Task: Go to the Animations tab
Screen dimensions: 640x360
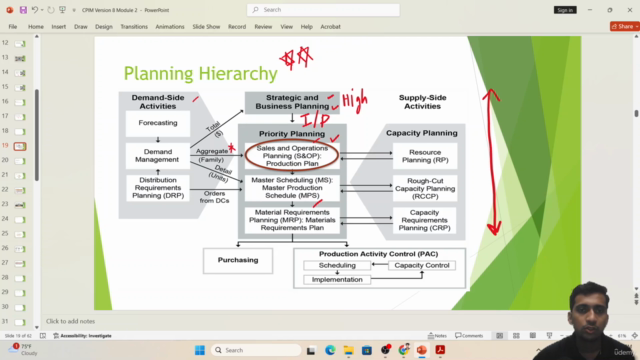Action: coord(170,27)
